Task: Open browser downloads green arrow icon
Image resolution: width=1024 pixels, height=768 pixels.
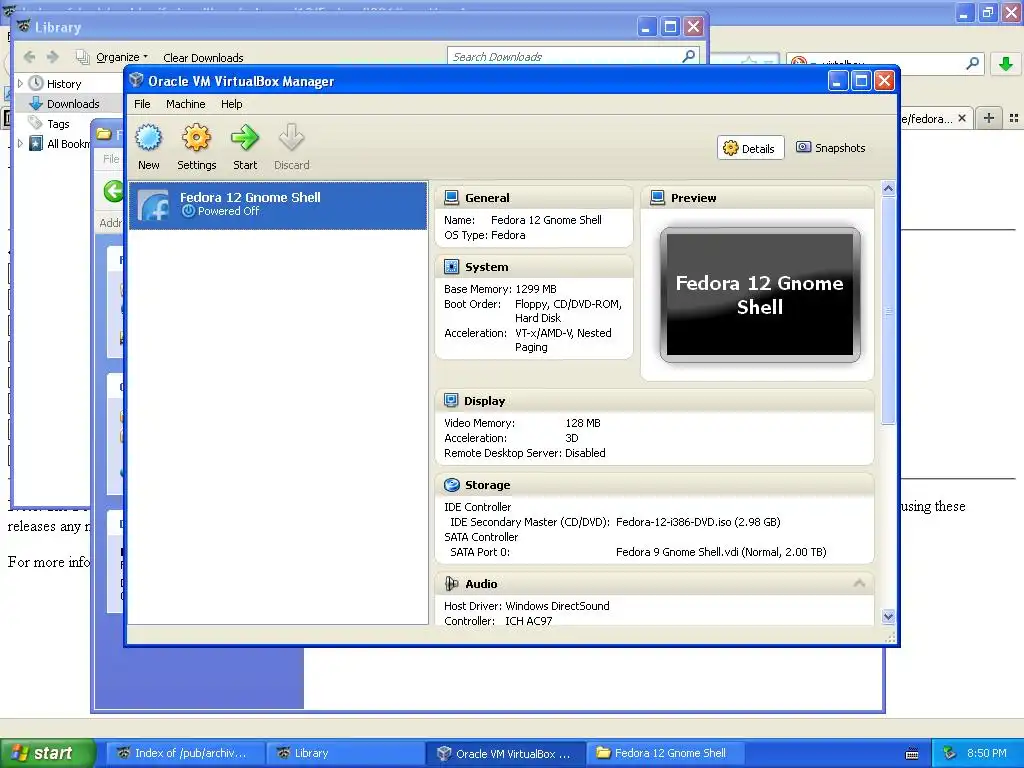Action: click(1006, 63)
